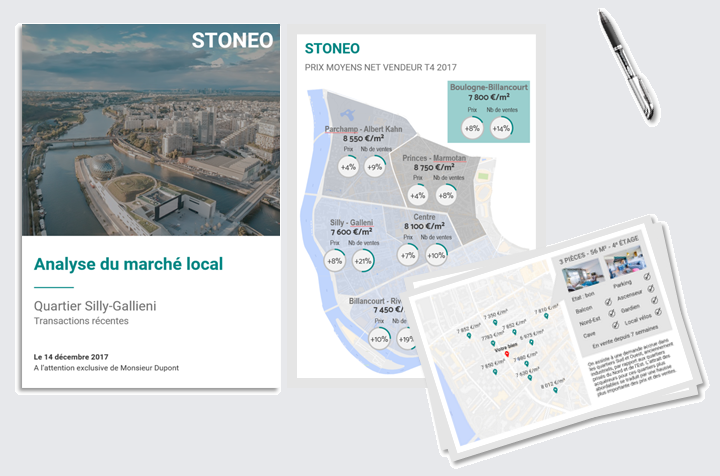The image size is (720, 476).
Task: Click the white STONEO logo on the cover
Action: 232,40
